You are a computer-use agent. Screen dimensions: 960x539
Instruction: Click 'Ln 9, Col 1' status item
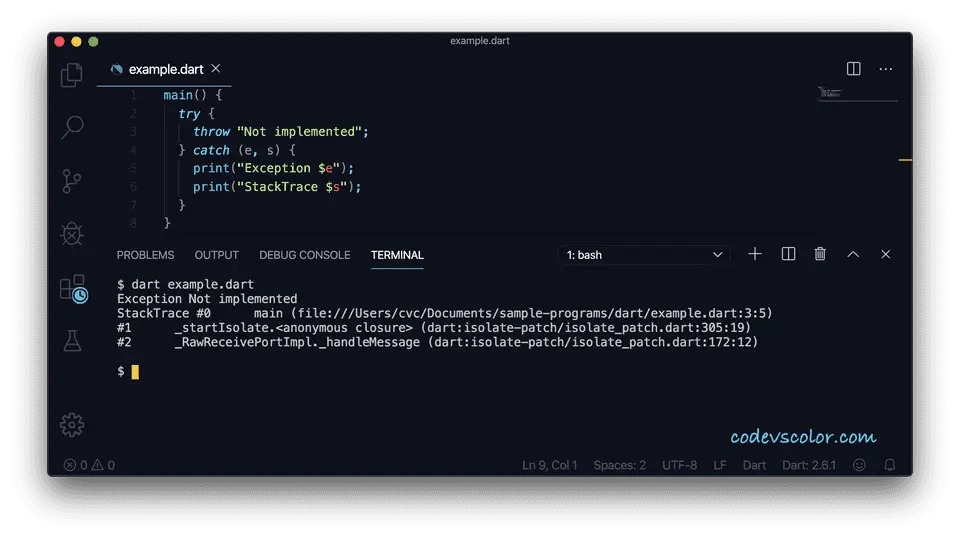coord(550,465)
